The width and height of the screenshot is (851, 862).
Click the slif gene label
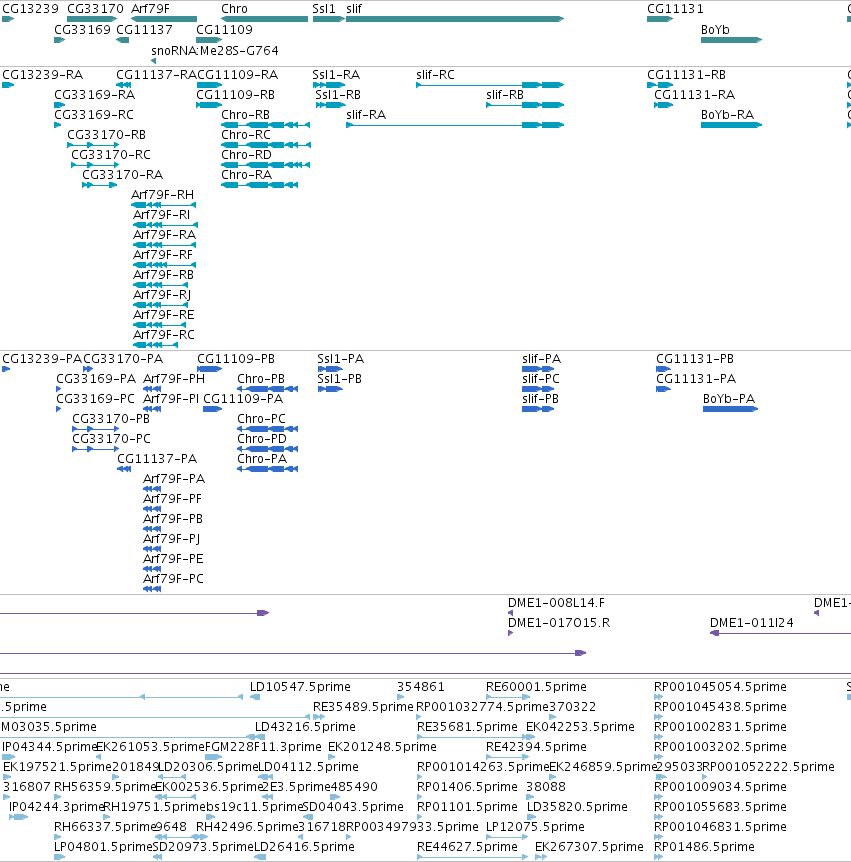pyautogui.click(x=354, y=9)
